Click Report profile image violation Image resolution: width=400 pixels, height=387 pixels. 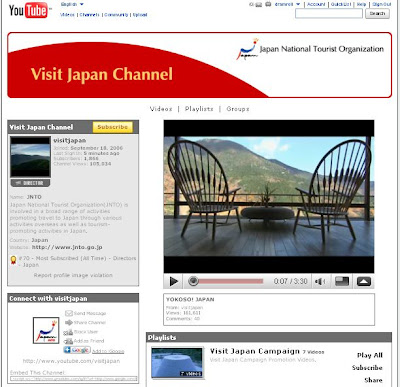click(73, 275)
